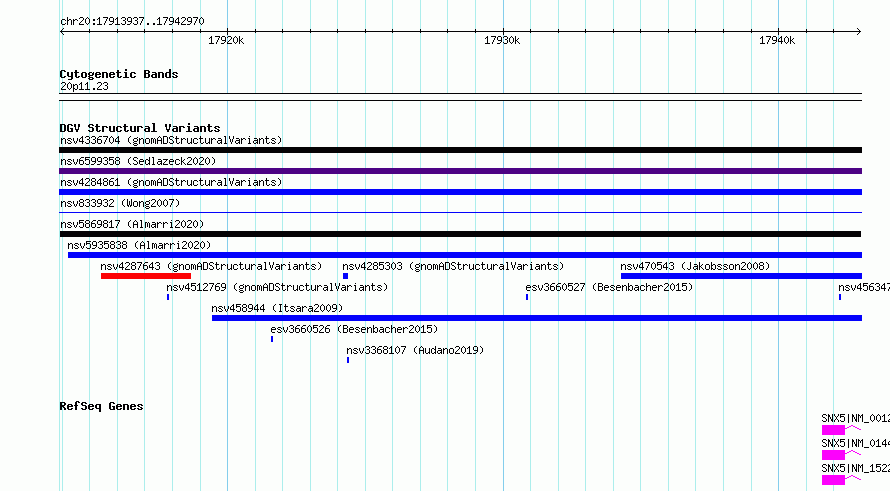Select the first SNX5 magenta exon box
Screen dimensions: 890x491
coord(833,430)
